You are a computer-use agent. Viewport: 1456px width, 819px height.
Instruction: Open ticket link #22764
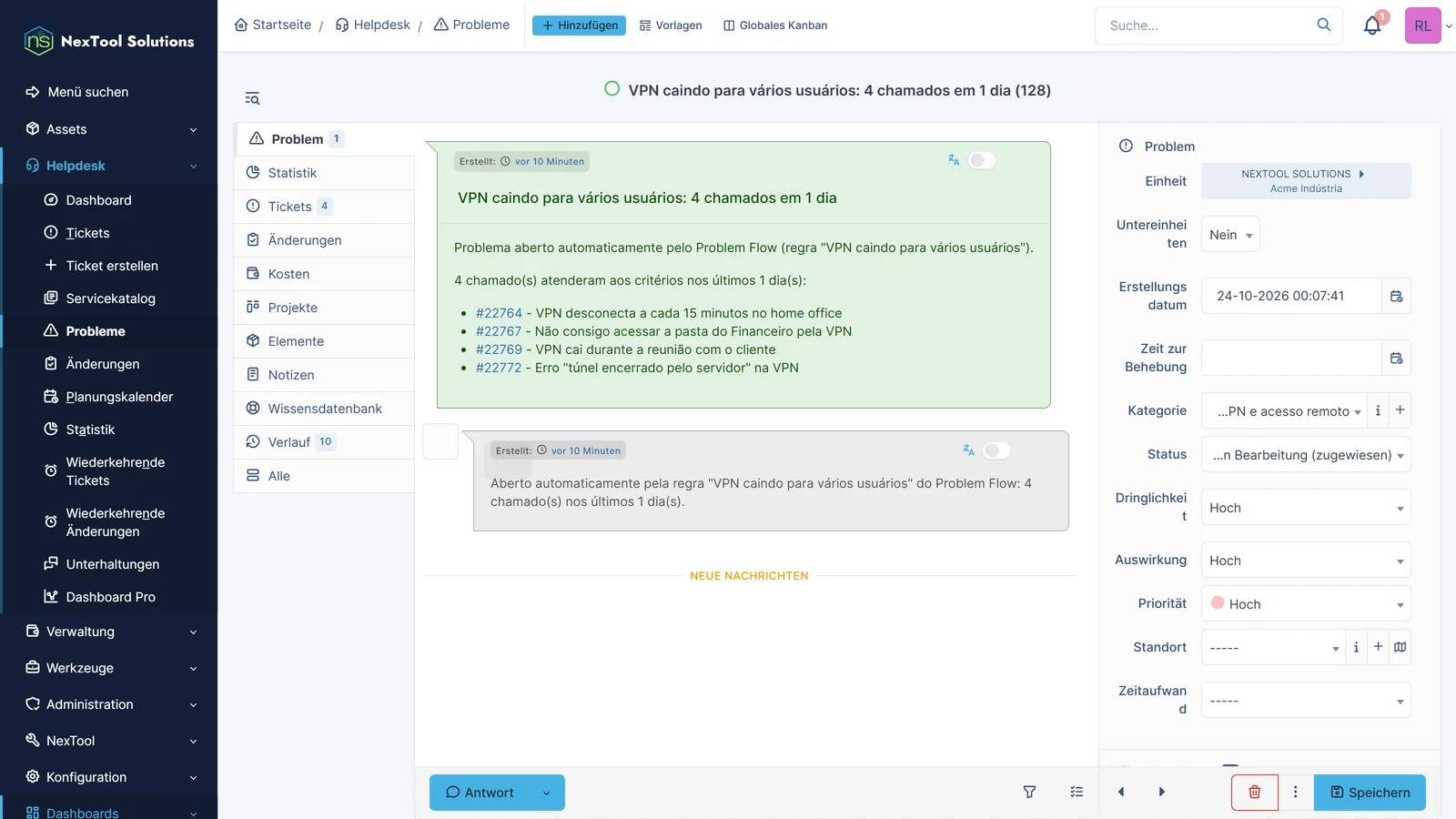click(499, 313)
